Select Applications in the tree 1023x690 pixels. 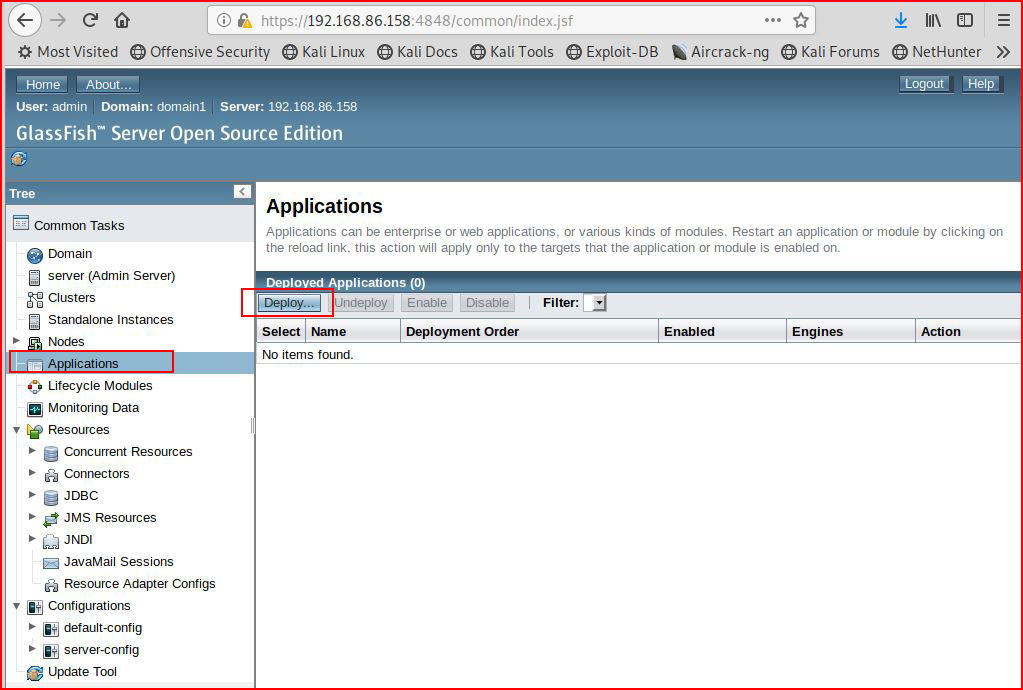coord(84,363)
